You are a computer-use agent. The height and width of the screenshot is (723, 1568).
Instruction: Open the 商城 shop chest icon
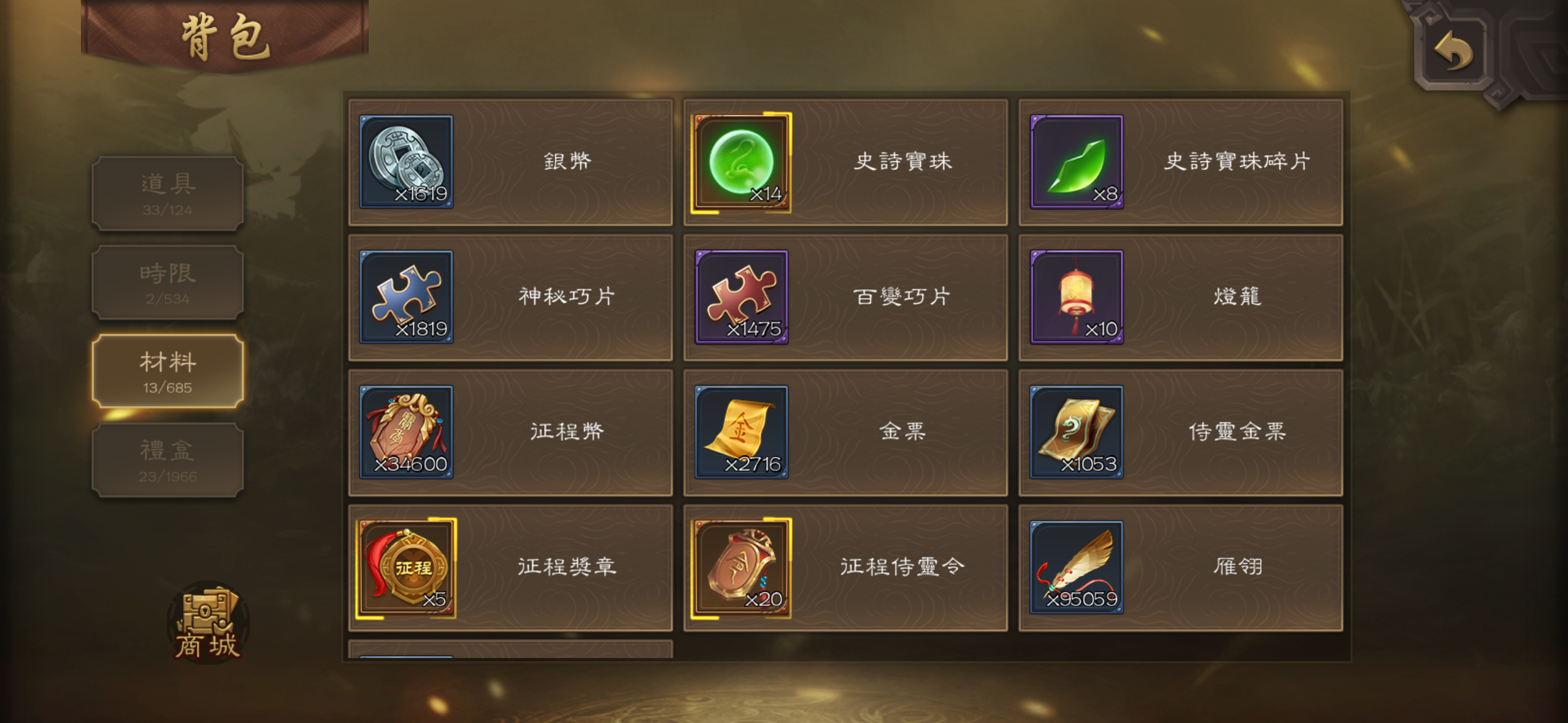pyautogui.click(x=207, y=622)
